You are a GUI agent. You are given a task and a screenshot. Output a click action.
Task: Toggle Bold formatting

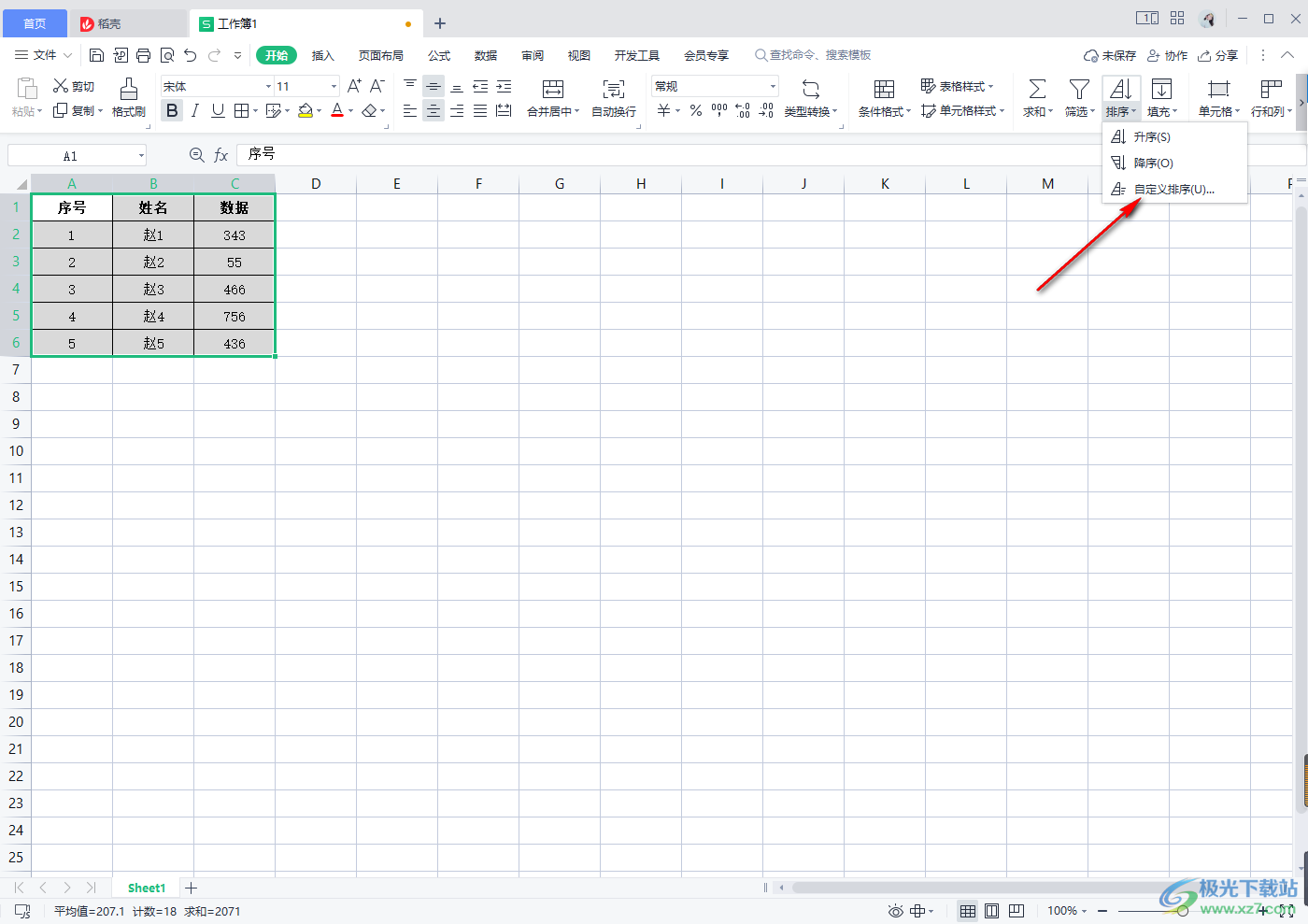pos(172,111)
